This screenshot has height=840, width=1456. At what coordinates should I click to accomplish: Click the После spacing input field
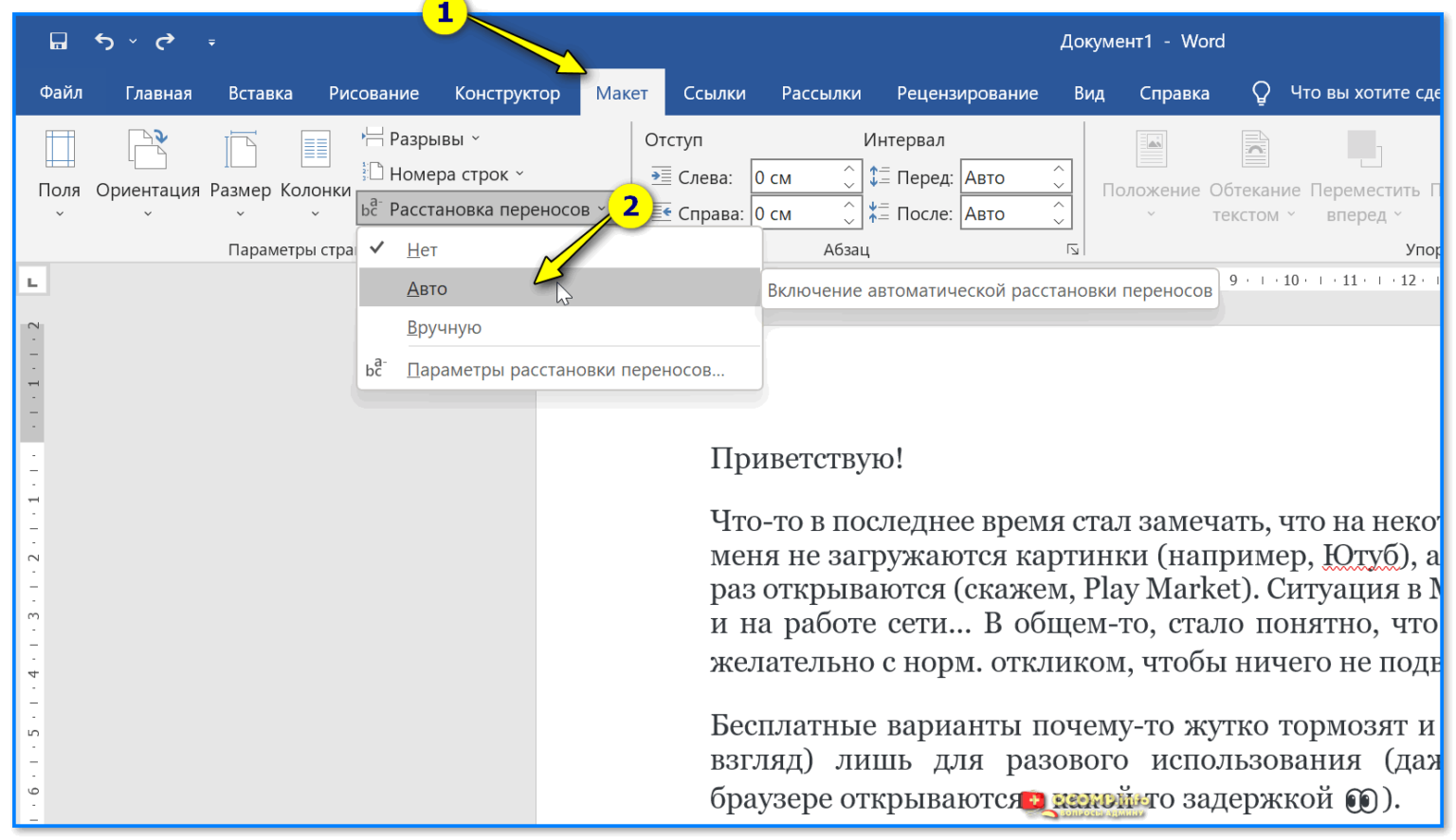pyautogui.click(x=1005, y=214)
